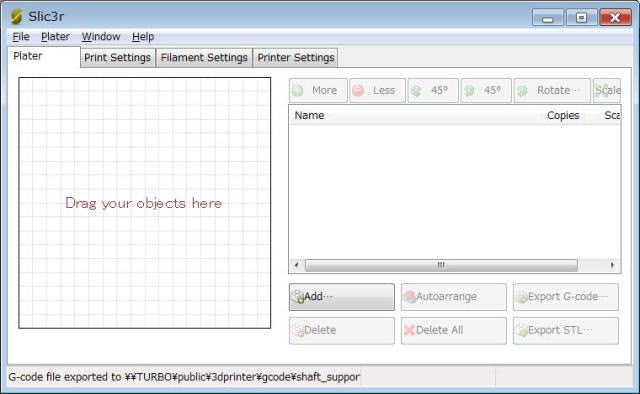Switch to the Filament Settings tab
Image resolution: width=640 pixels, height=394 pixels.
pyautogui.click(x=204, y=58)
